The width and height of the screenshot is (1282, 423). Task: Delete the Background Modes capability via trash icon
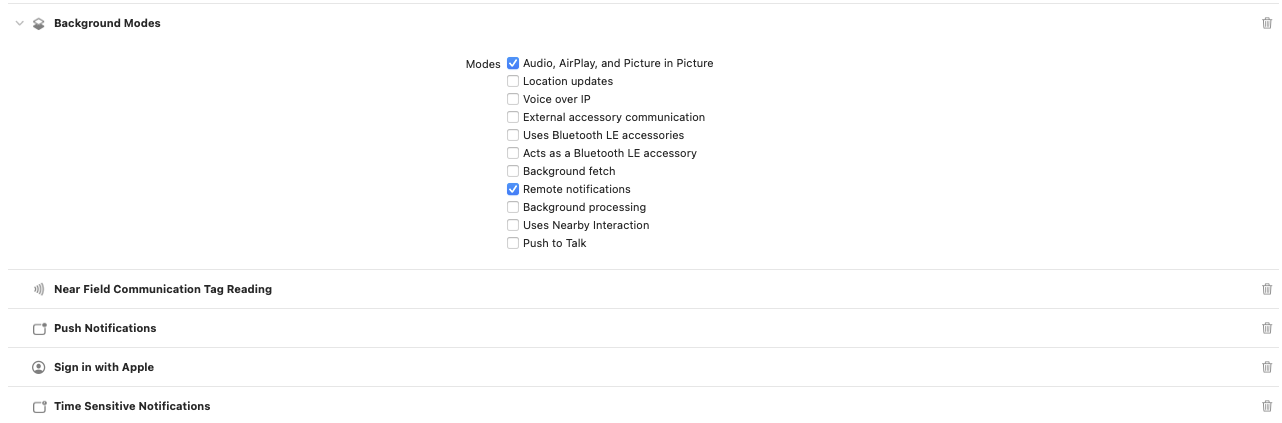[x=1267, y=23]
